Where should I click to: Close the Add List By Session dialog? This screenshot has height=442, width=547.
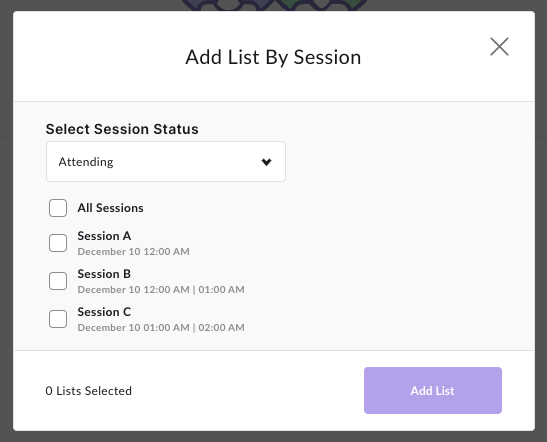pyautogui.click(x=499, y=47)
